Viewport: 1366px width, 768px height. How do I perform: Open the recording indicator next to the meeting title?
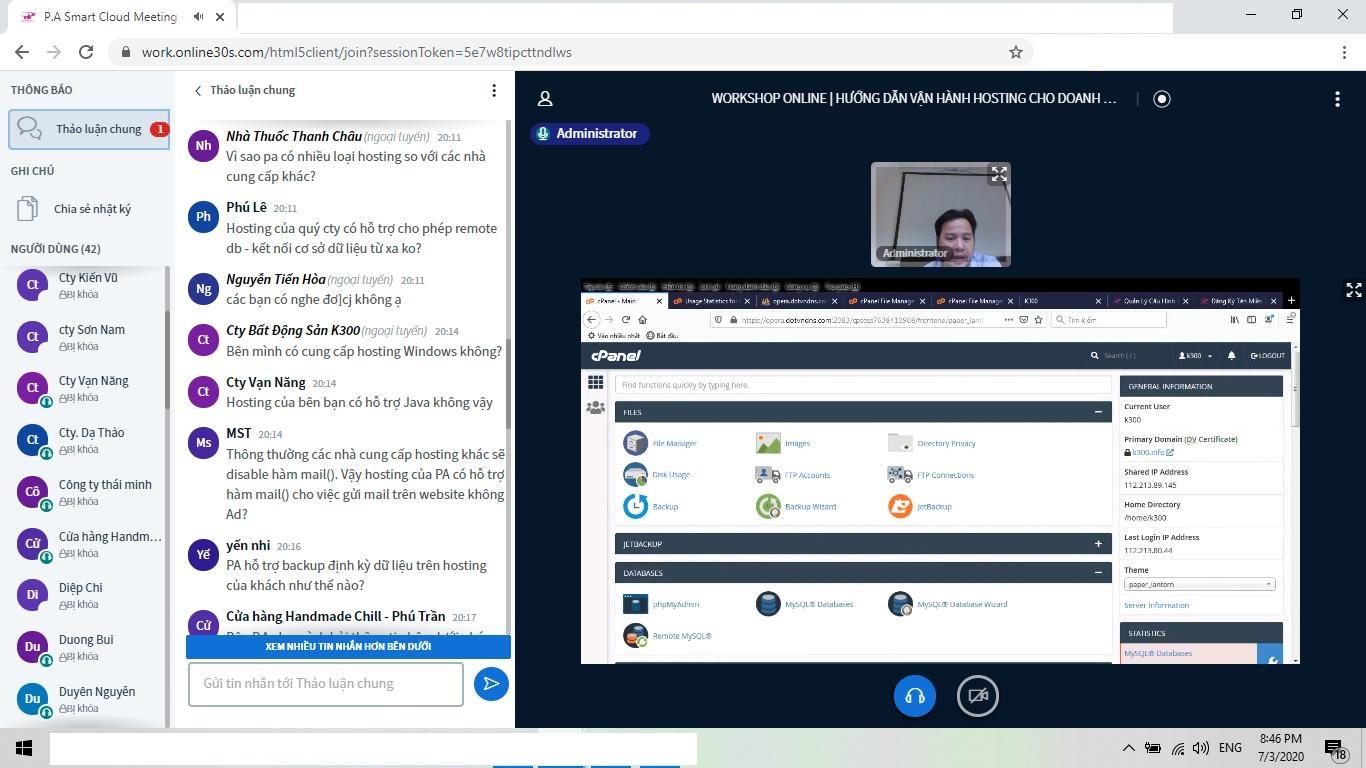pyautogui.click(x=1161, y=98)
